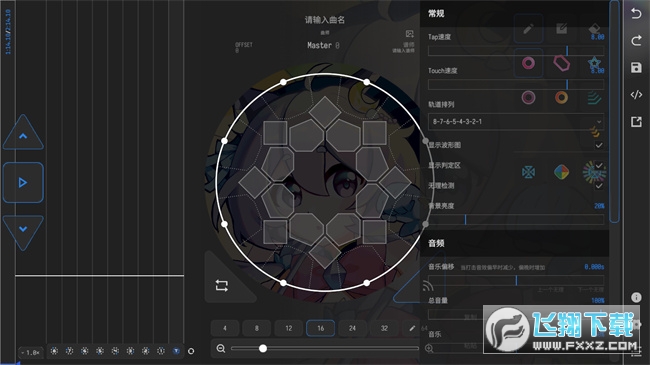Click the 音乐偏移 0.000s value
Image resolution: width=650 pixels, height=365 pixels.
click(x=594, y=267)
